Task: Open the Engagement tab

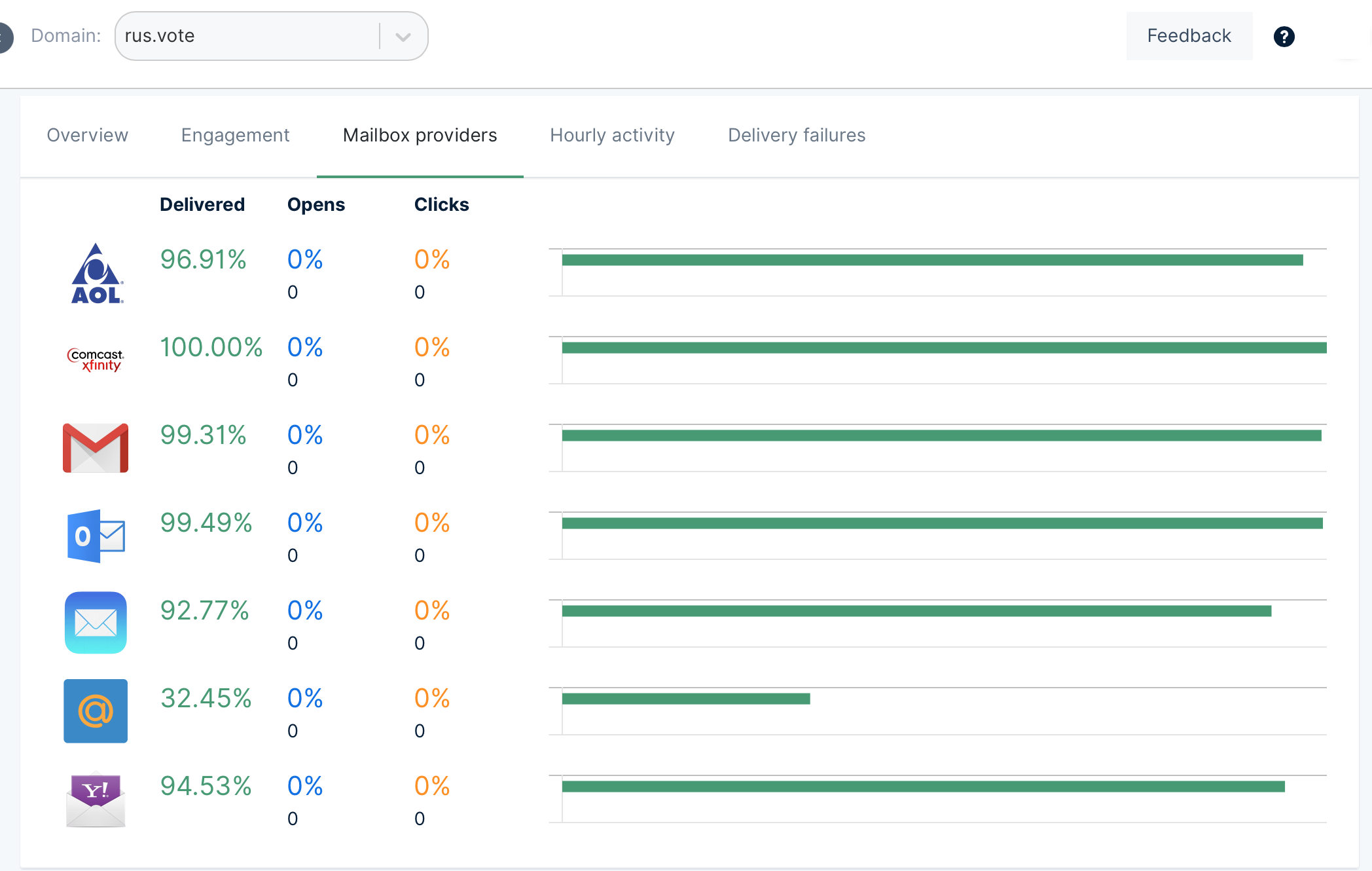Action: pyautogui.click(x=235, y=136)
